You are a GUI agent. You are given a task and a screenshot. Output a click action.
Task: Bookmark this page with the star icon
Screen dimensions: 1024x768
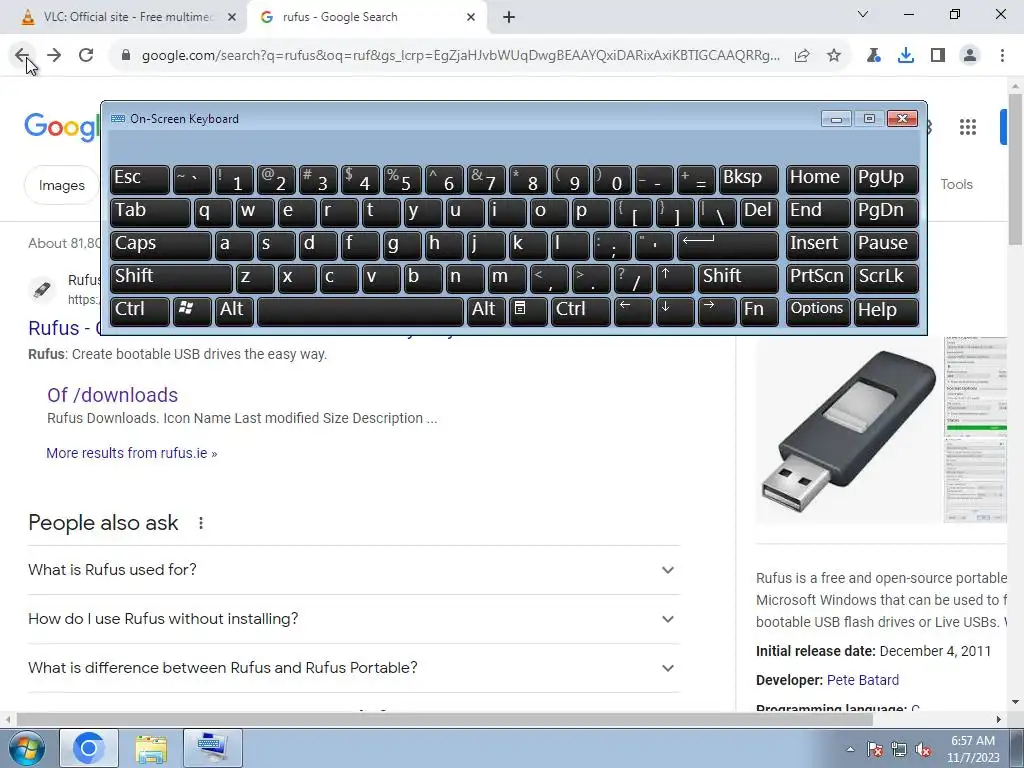pos(834,56)
